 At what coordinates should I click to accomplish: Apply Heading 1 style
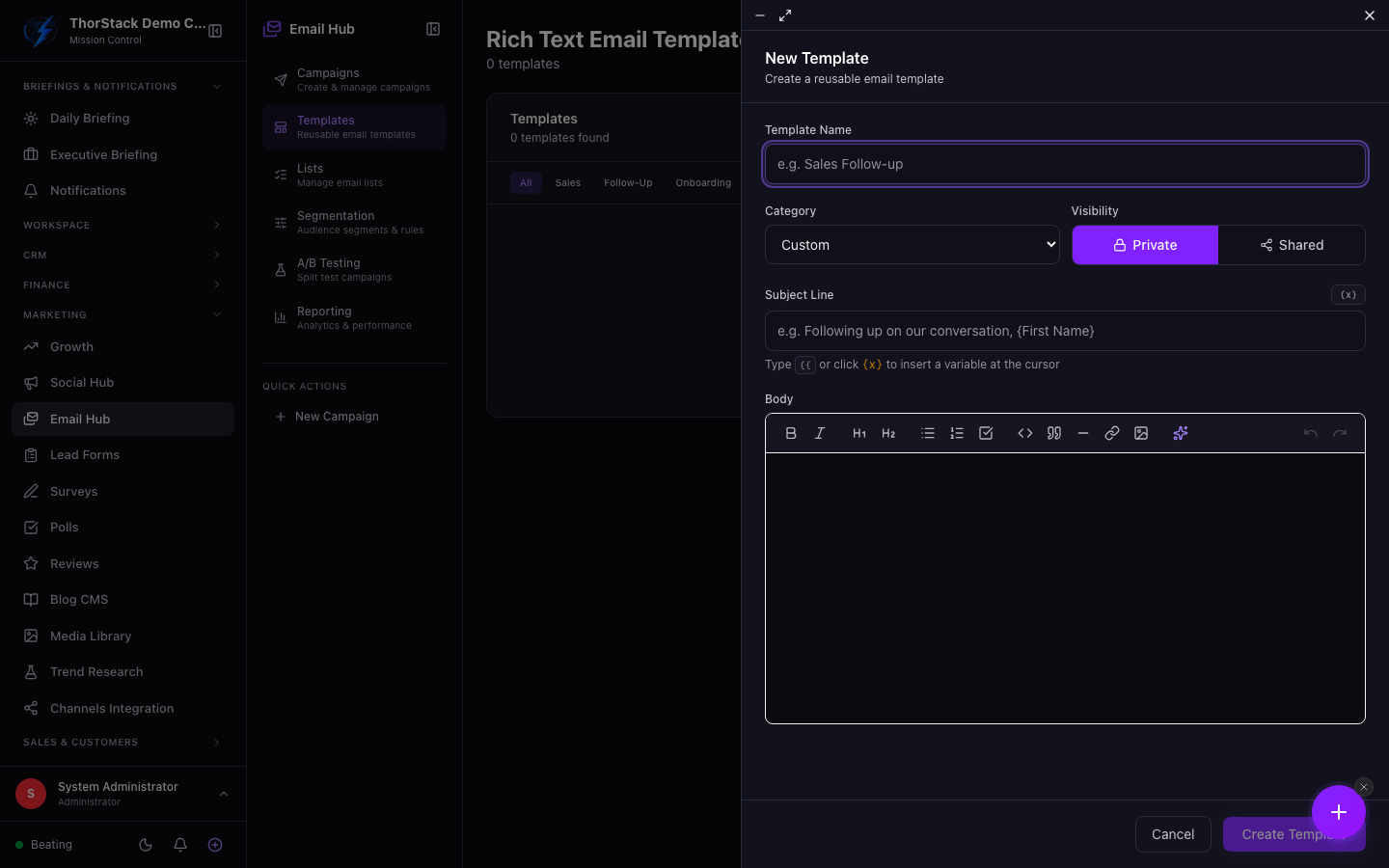click(859, 433)
